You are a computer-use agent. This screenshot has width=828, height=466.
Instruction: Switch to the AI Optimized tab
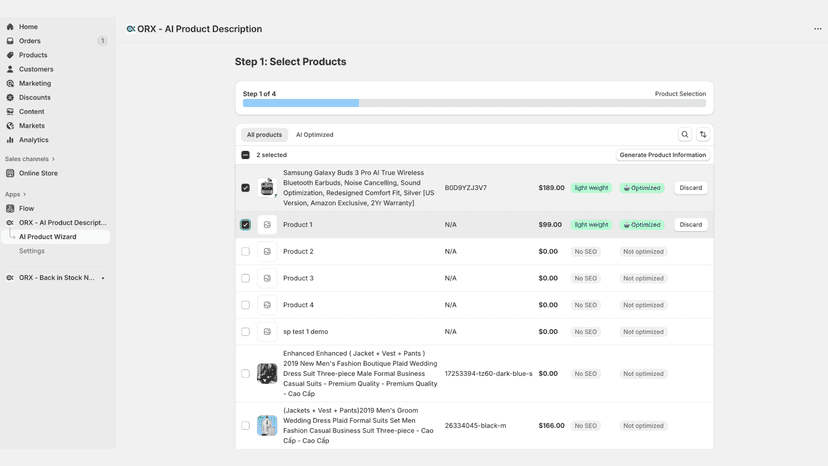click(315, 135)
